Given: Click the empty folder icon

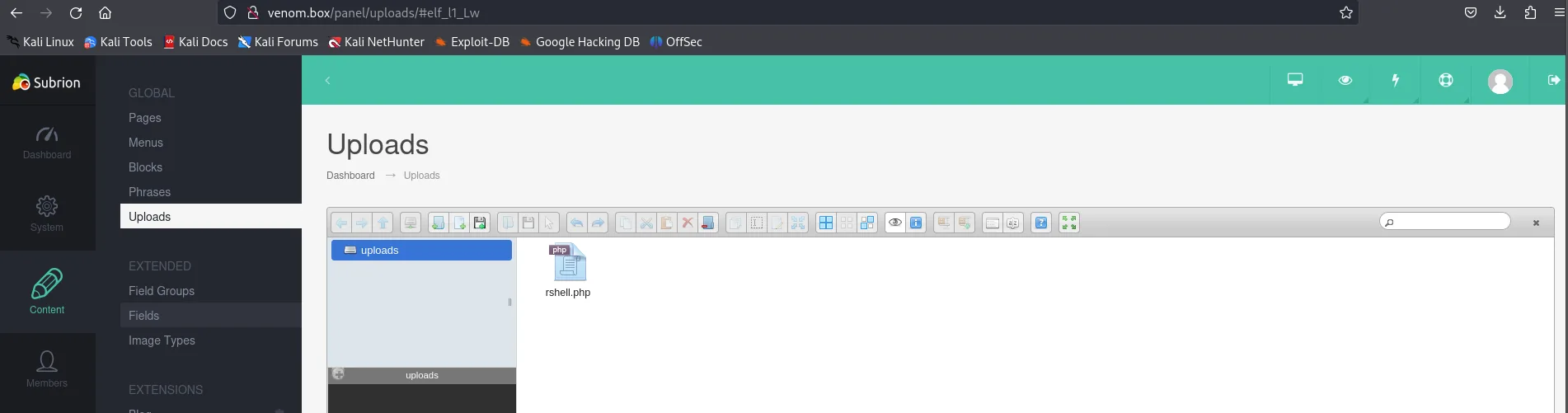Looking at the screenshot, I should tap(708, 223).
